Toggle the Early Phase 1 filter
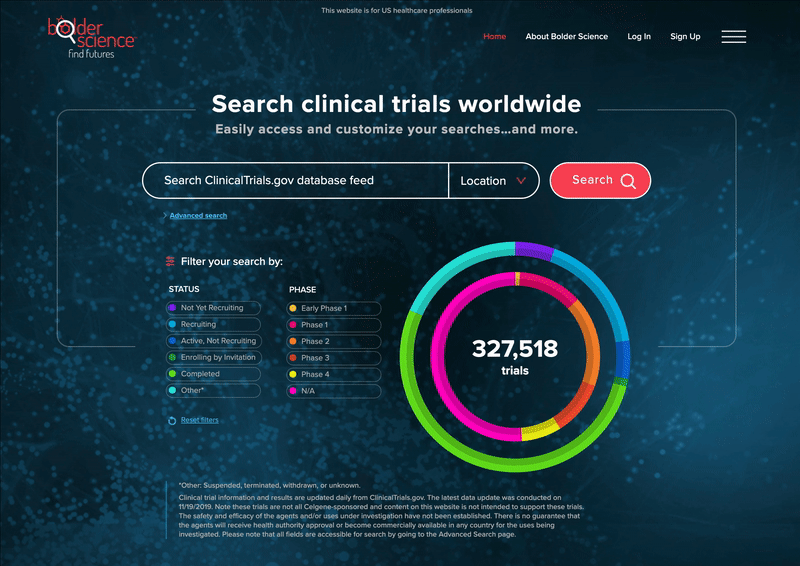Viewport: 800px width, 566px height. (x=333, y=308)
